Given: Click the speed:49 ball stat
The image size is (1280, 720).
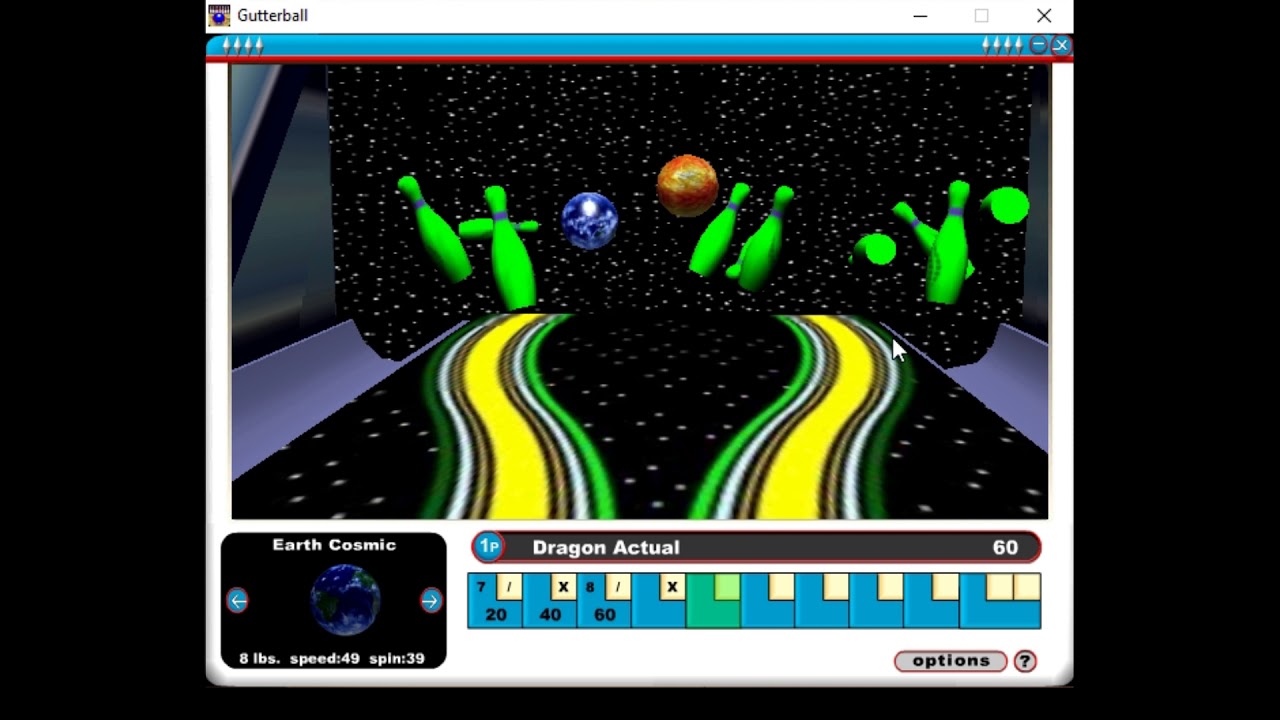Looking at the screenshot, I should click(324, 658).
